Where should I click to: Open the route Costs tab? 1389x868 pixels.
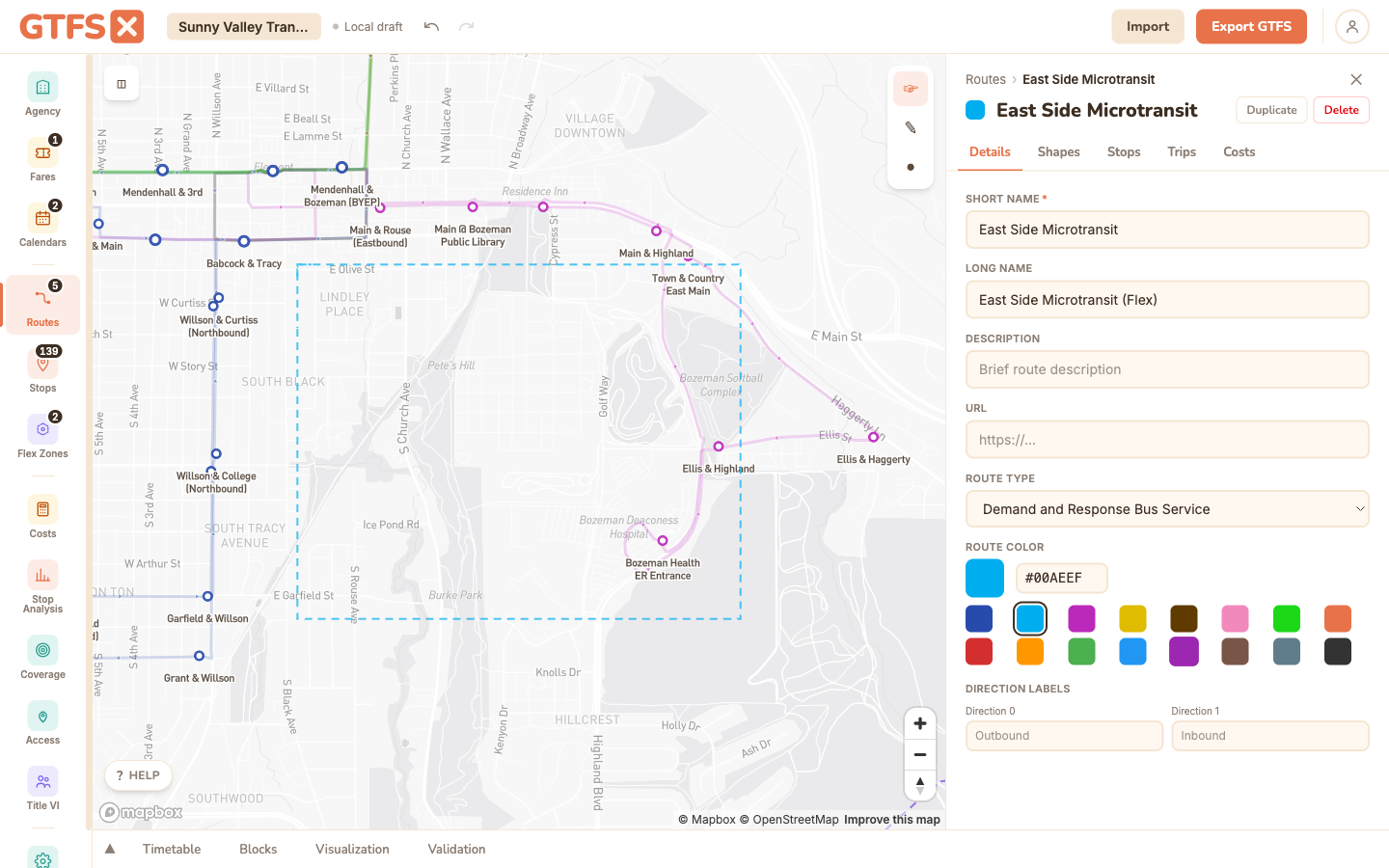[1239, 151]
